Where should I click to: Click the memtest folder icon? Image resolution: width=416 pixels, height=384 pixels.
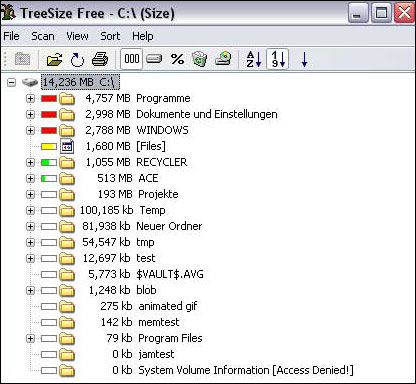67,322
